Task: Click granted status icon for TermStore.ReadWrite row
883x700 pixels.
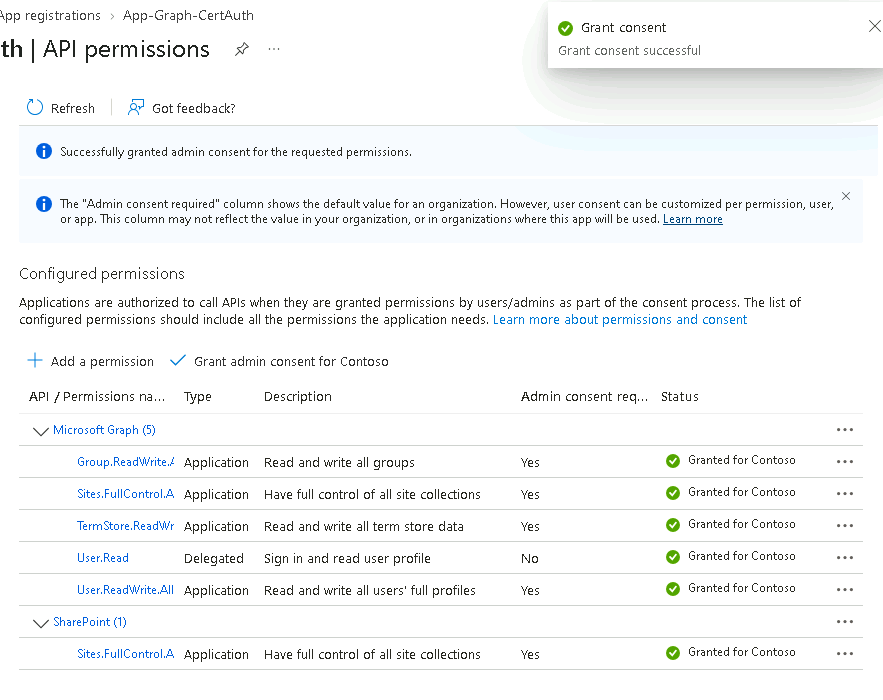Action: tap(673, 525)
